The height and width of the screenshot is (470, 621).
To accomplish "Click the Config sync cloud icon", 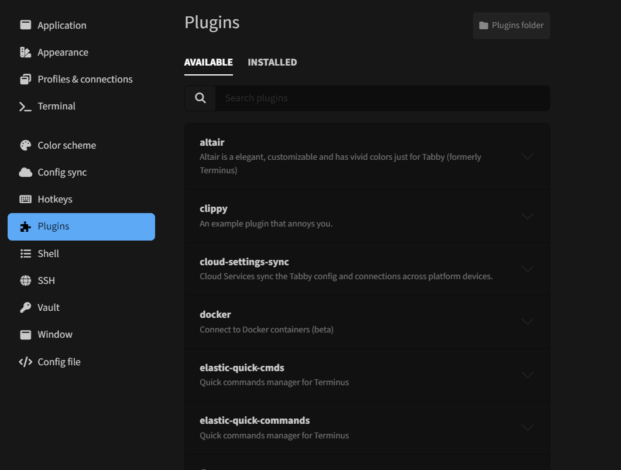I will pos(25,172).
